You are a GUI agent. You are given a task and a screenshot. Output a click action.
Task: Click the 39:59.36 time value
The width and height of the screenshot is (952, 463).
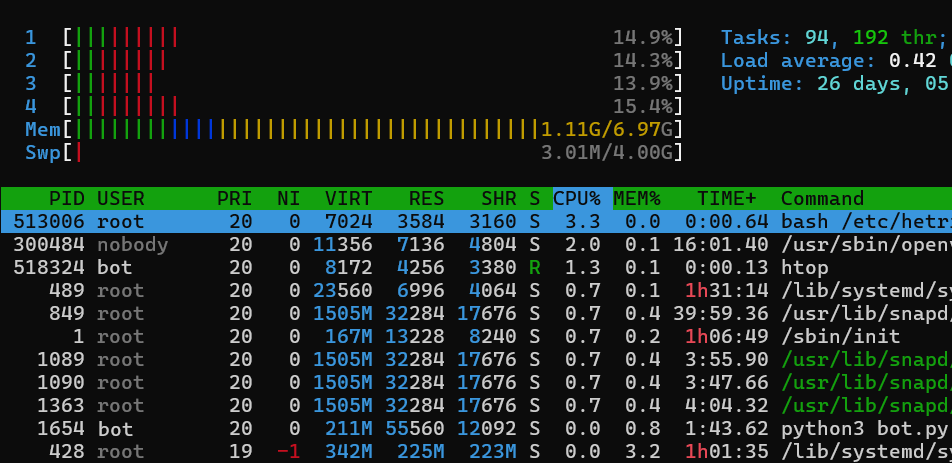coord(721,314)
